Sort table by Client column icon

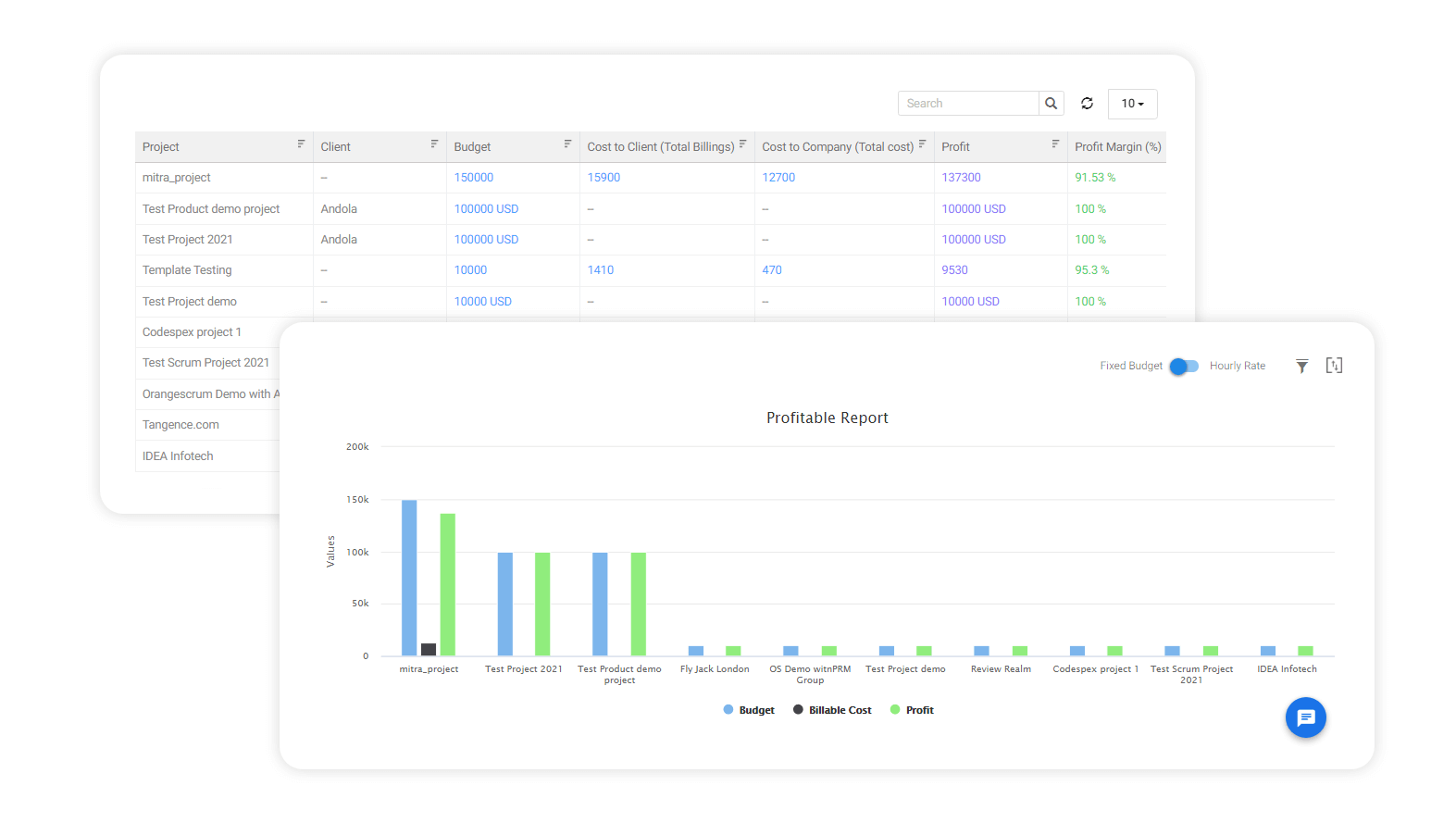coord(434,144)
